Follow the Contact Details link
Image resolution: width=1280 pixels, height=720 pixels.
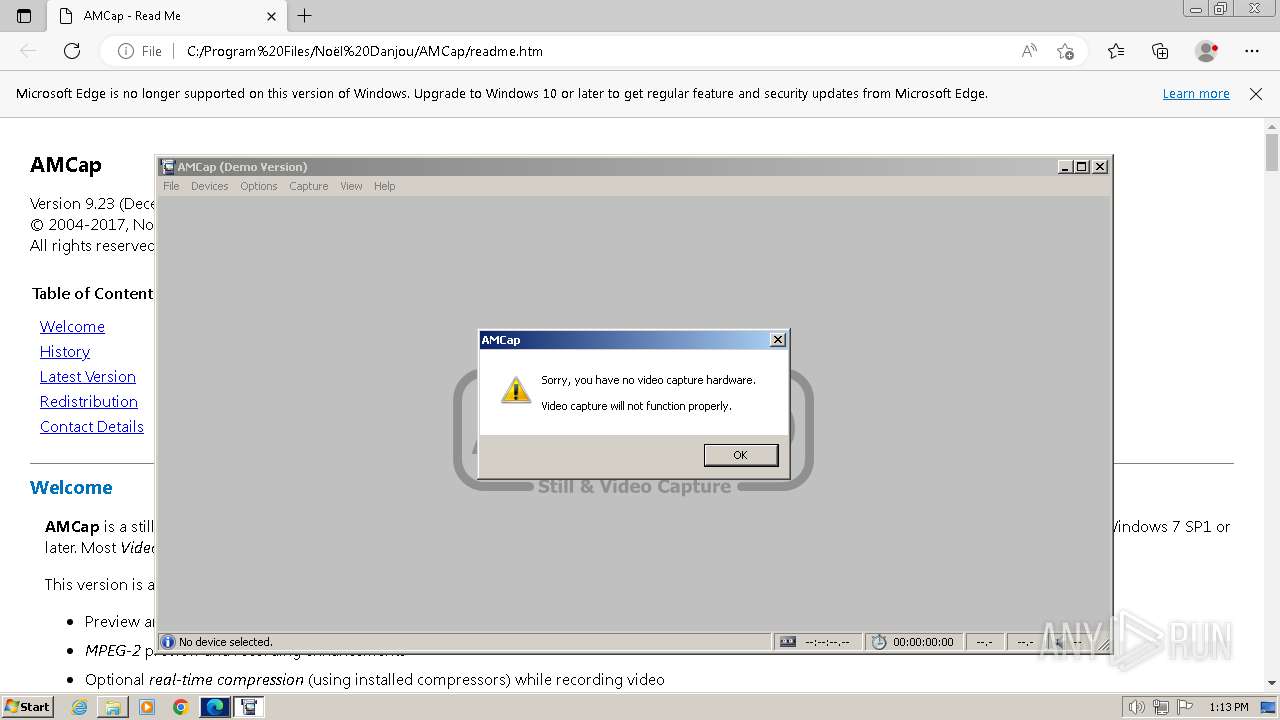coord(92,427)
